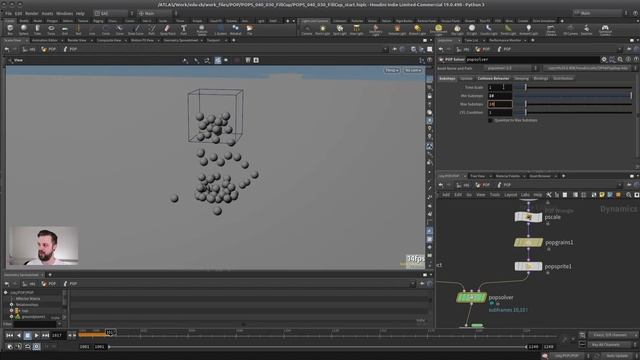This screenshot has width=640, height=360.
Task: Toggle loop playback mode
Action: [28, 347]
